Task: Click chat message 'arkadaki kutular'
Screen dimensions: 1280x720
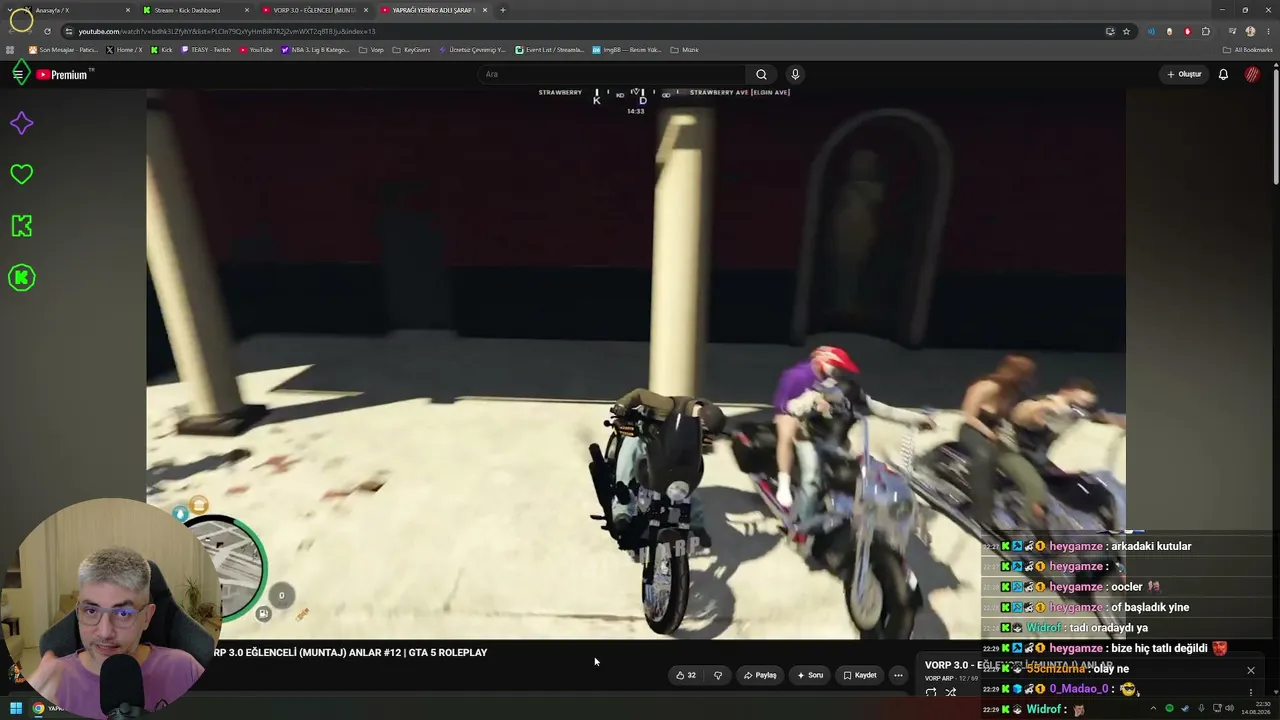Action: [x=1151, y=546]
